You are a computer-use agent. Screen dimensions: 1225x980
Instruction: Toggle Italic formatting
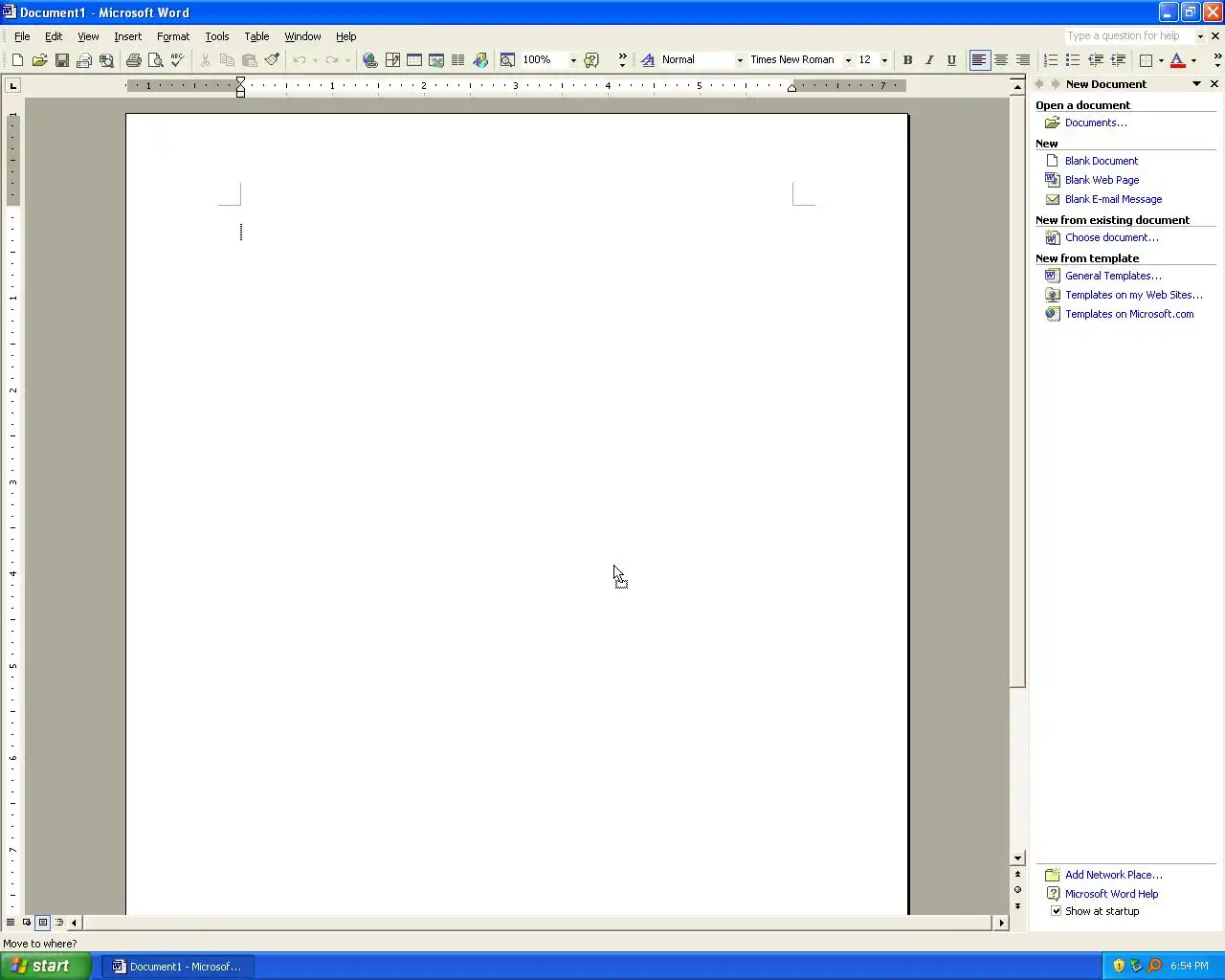click(929, 60)
